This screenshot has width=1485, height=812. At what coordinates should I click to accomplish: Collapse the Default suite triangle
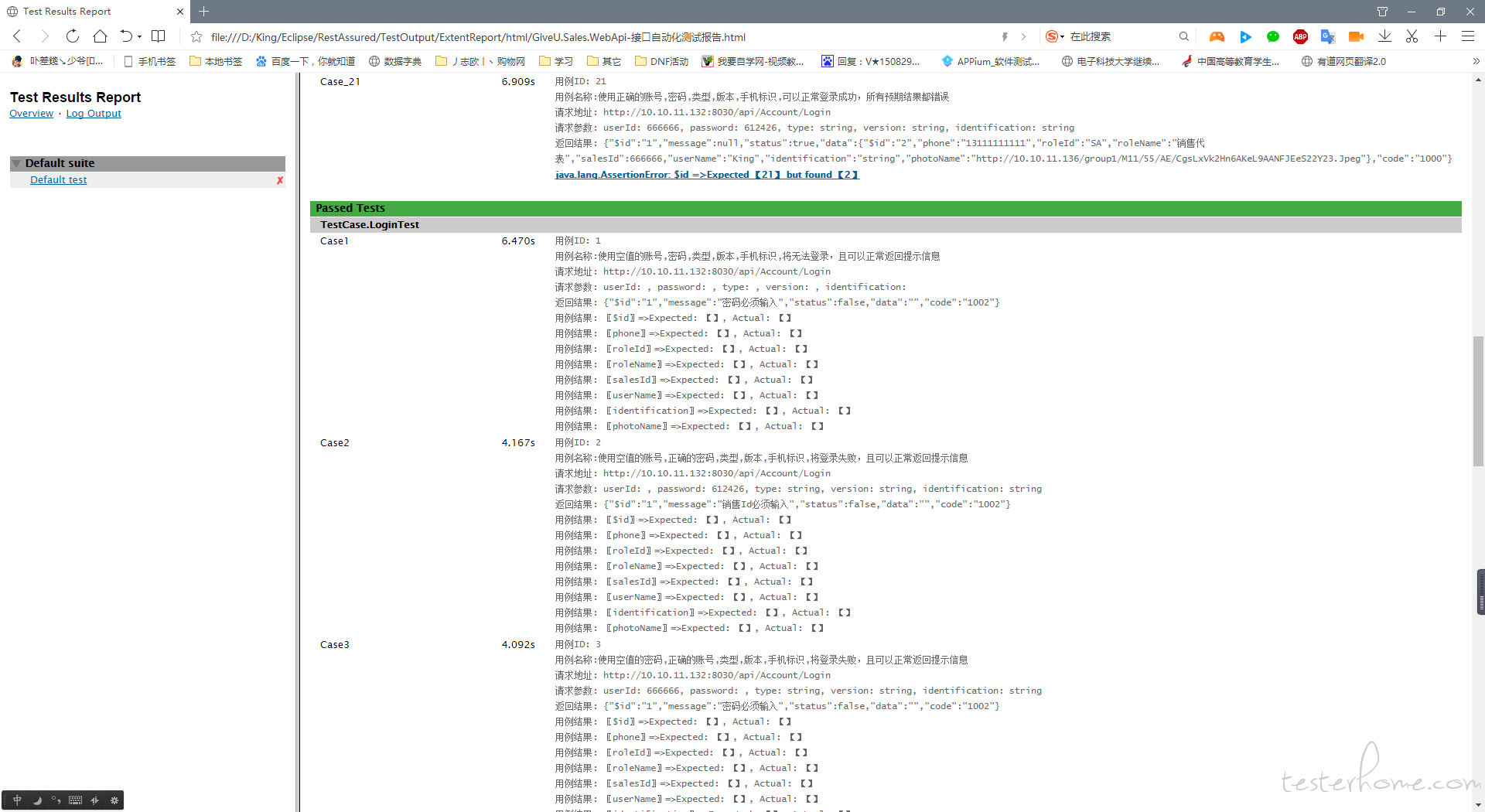pyautogui.click(x=16, y=163)
